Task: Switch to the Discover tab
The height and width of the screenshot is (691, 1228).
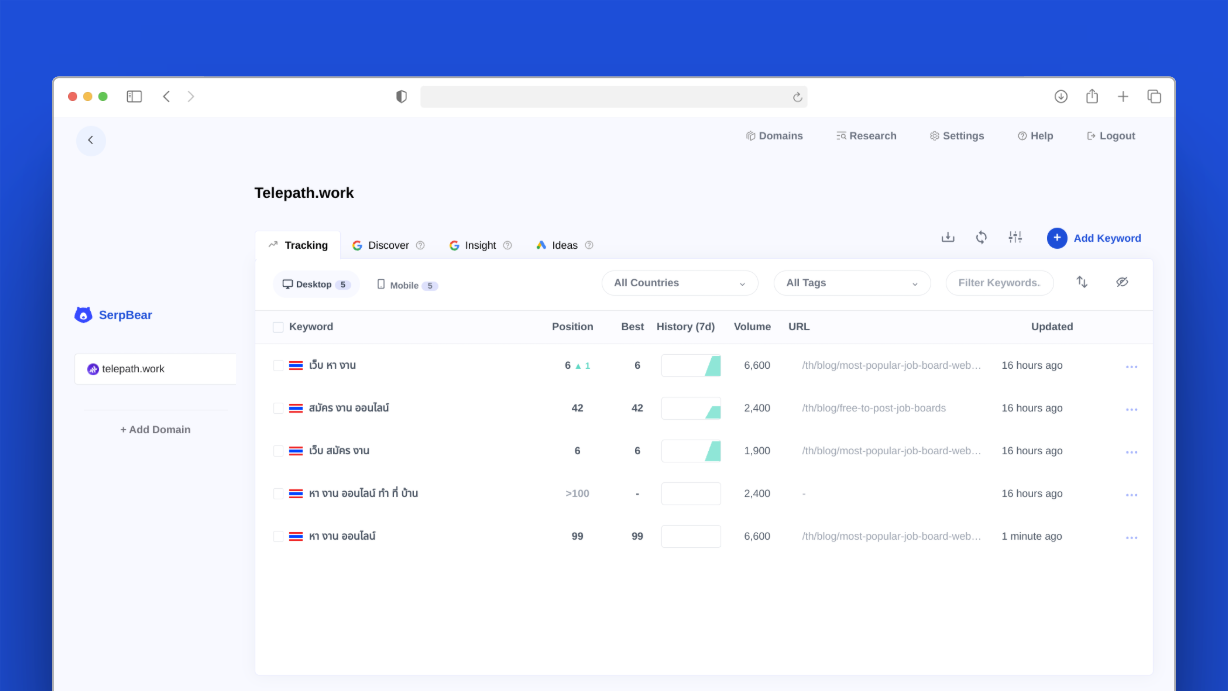Action: pos(387,245)
